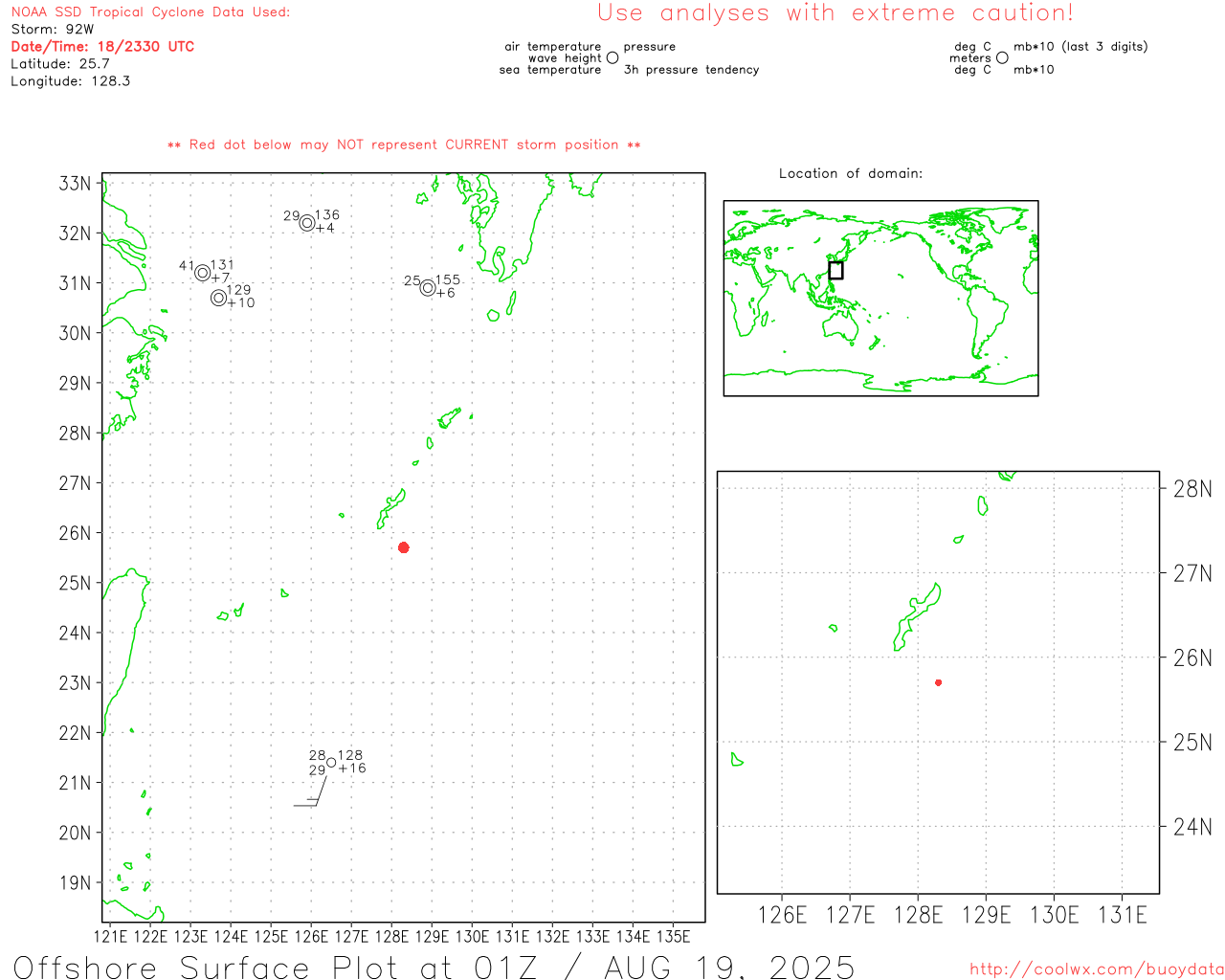Image resolution: width=1225 pixels, height=980 pixels.
Task: Click the buoy station circle labeled 129 +10
Action: pos(219,298)
